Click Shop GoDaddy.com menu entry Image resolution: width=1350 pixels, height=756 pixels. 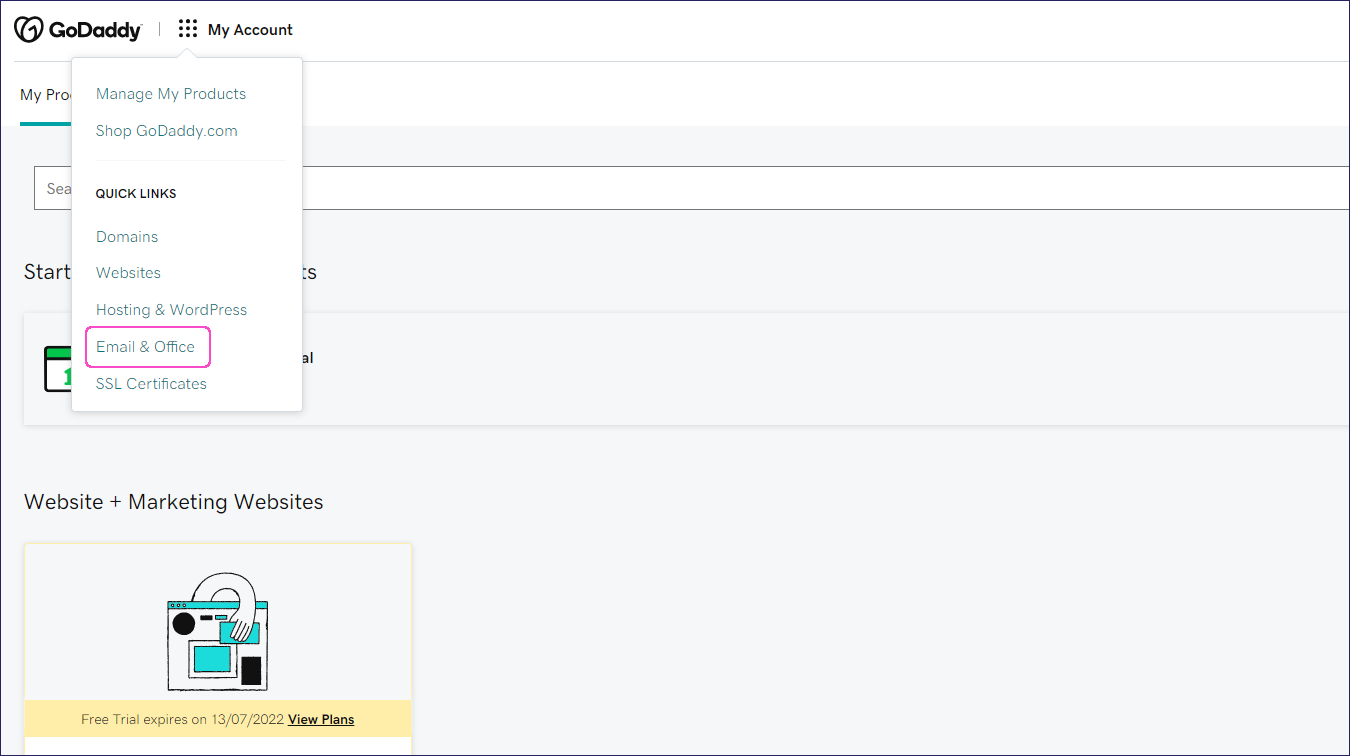tap(166, 130)
